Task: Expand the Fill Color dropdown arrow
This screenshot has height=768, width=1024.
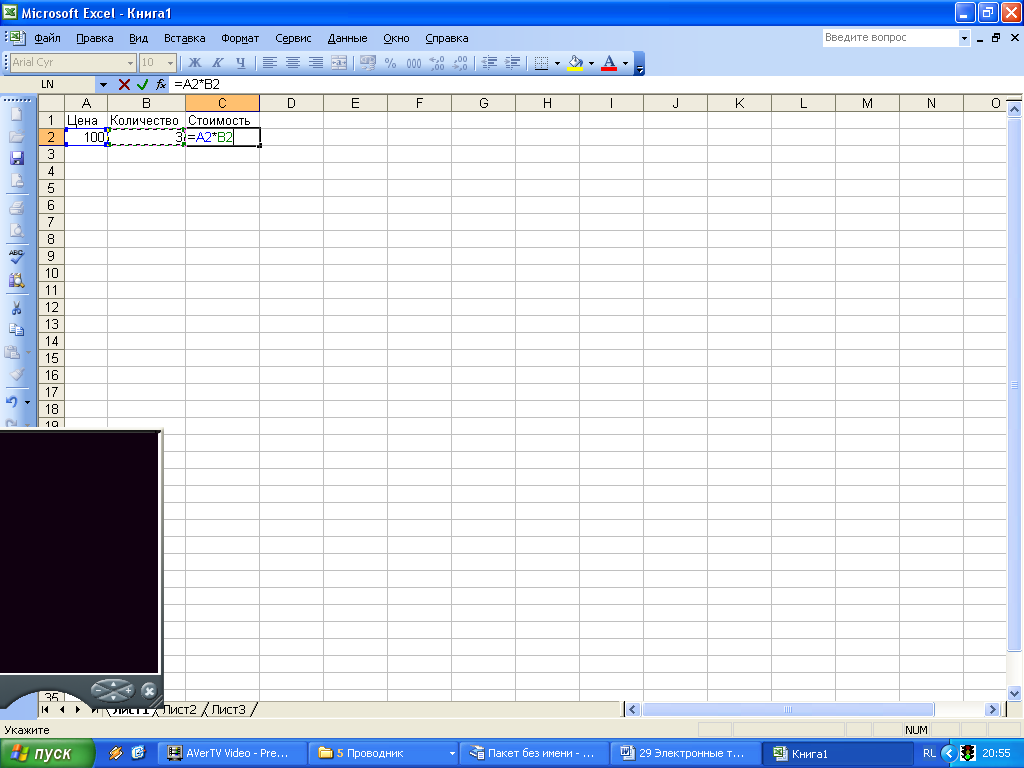Action: point(591,63)
